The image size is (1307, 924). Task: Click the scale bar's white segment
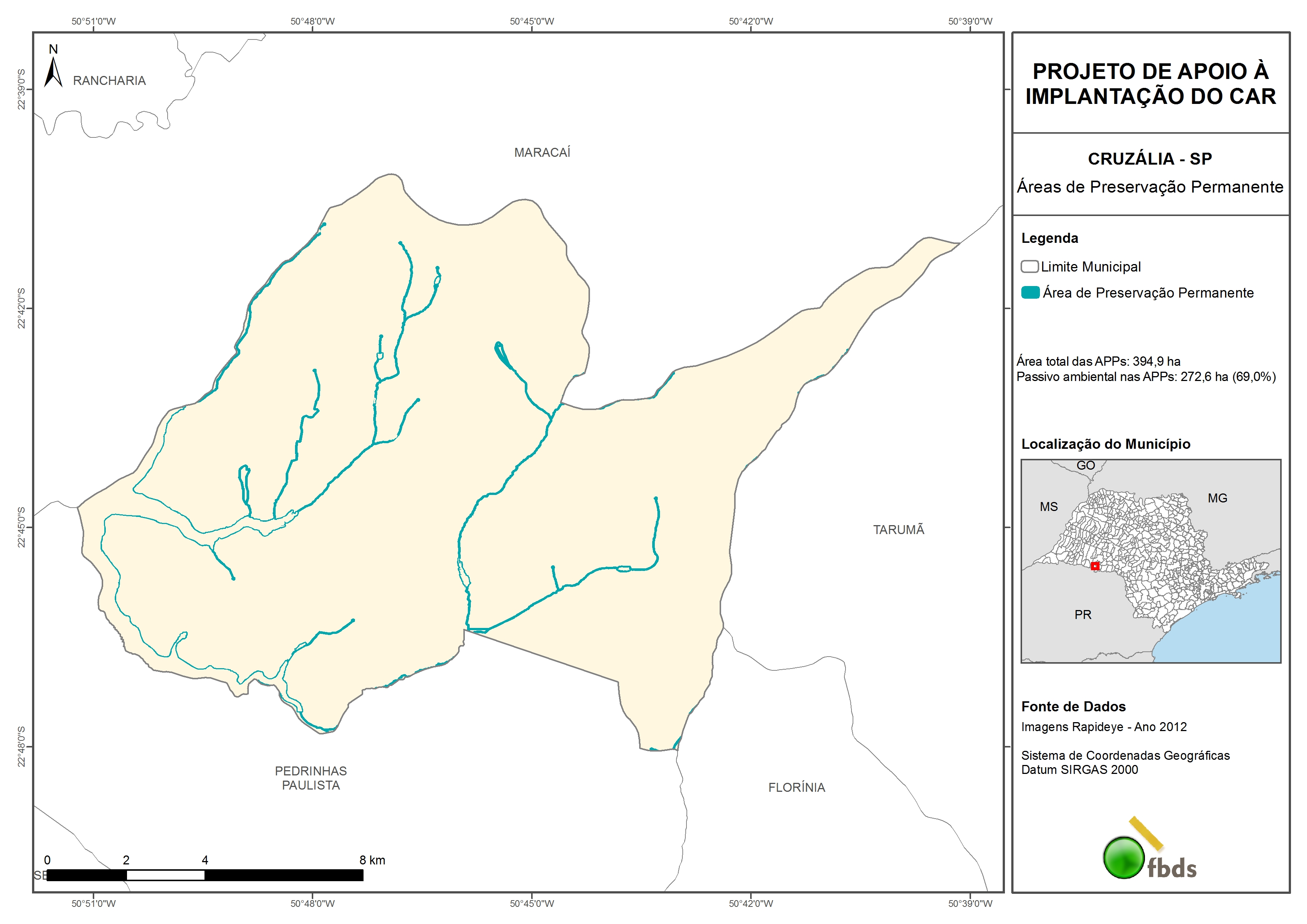click(x=165, y=875)
